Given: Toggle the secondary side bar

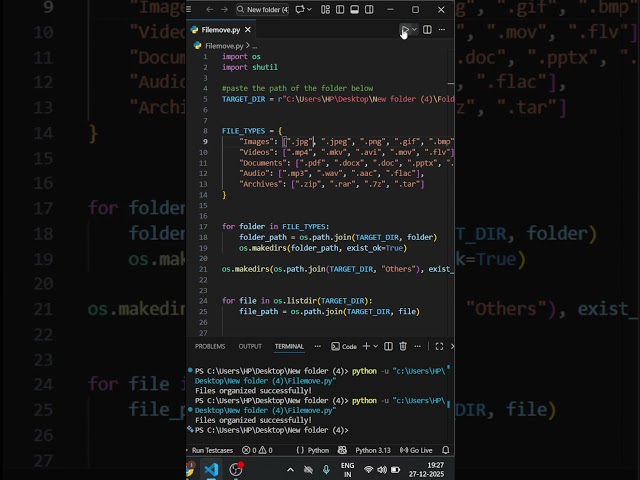Looking at the screenshot, I should (x=369, y=9).
